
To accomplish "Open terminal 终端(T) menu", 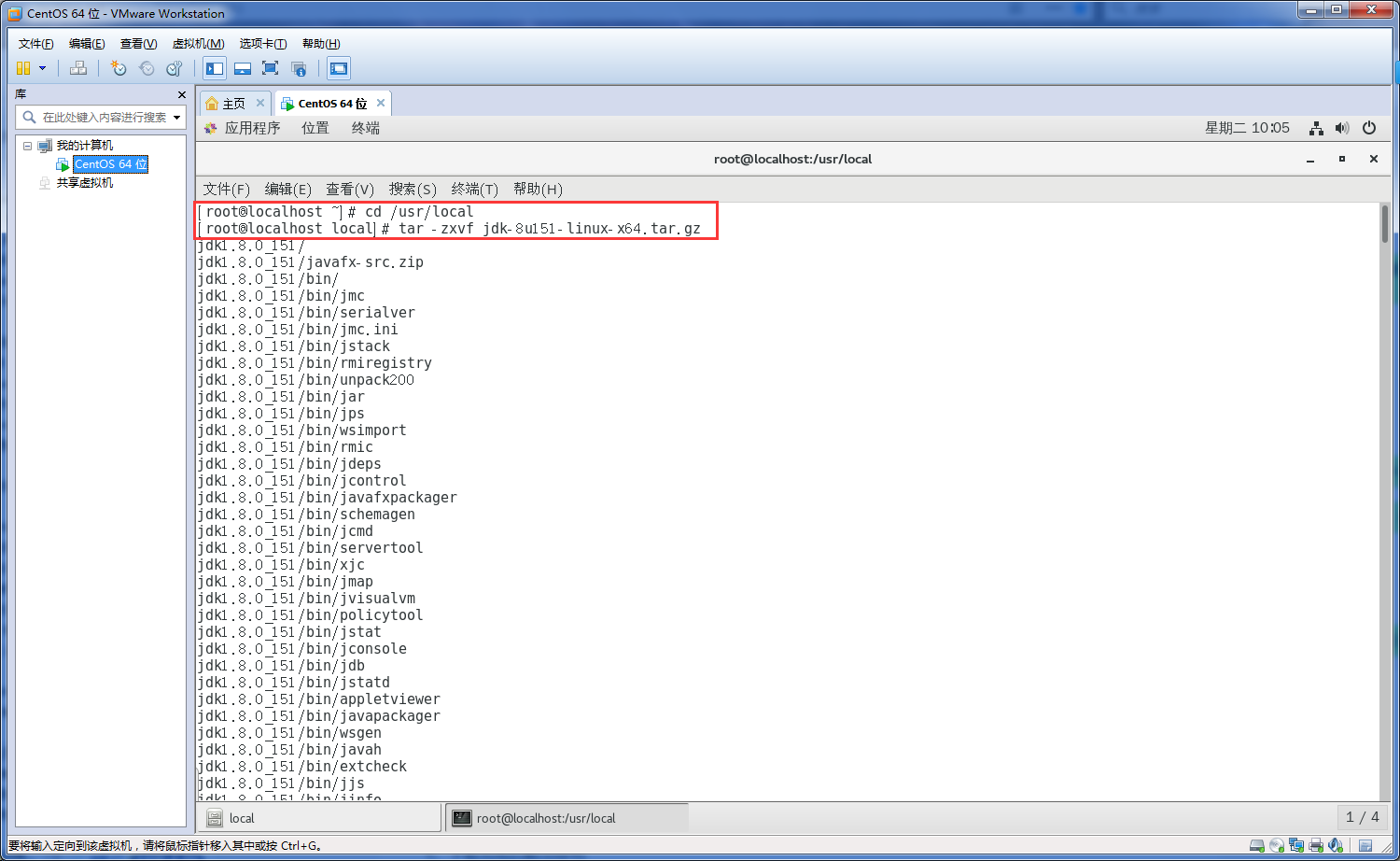I will point(475,189).
